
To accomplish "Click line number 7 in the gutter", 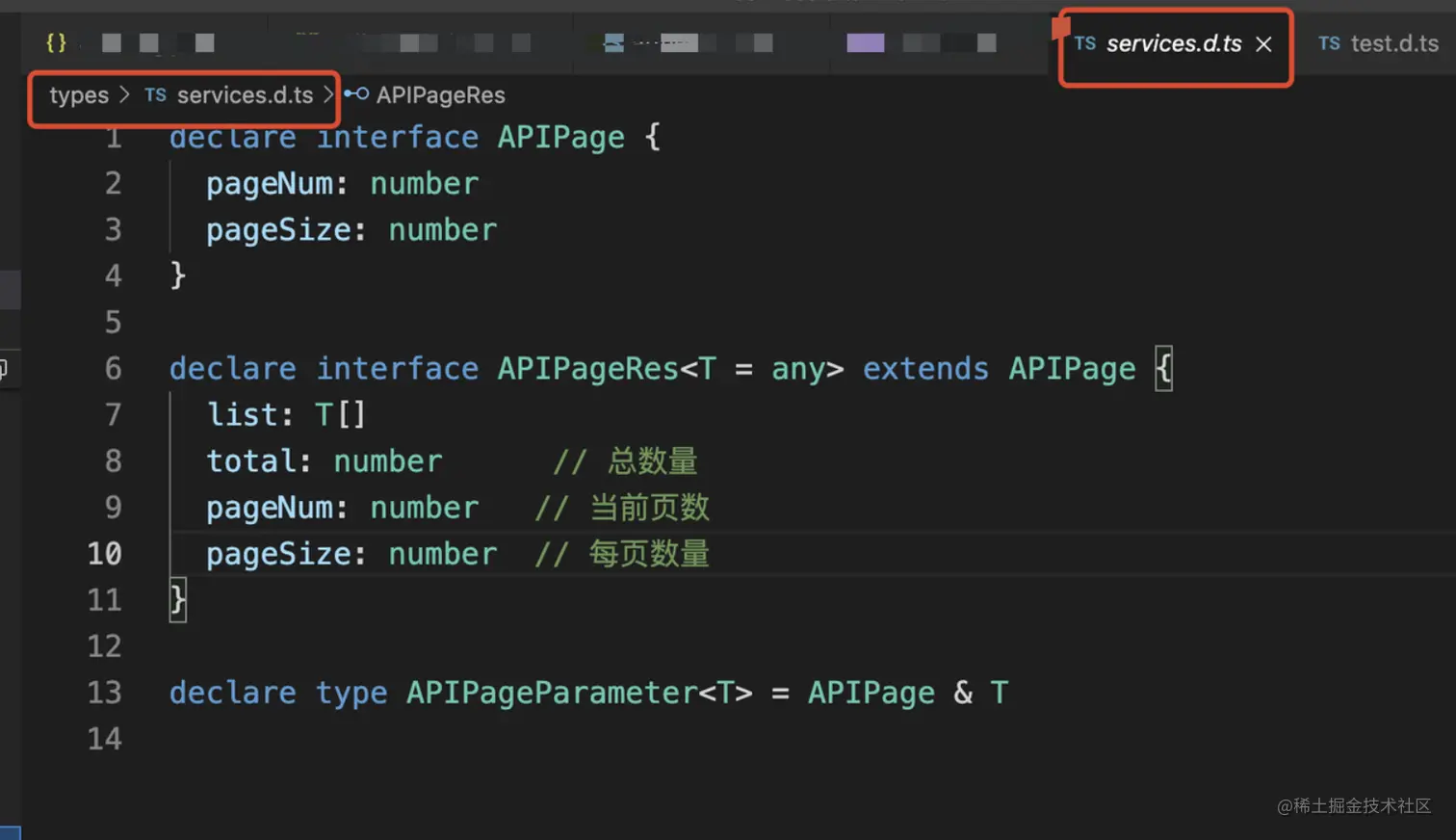I will pos(114,414).
